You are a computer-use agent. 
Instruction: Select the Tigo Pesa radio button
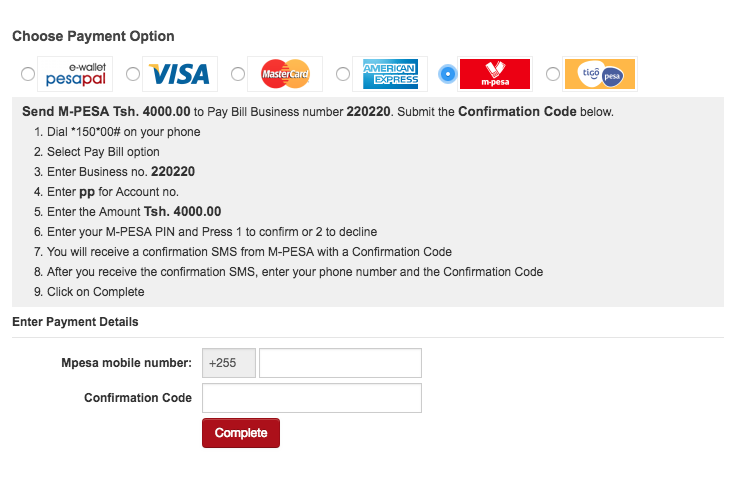(553, 74)
